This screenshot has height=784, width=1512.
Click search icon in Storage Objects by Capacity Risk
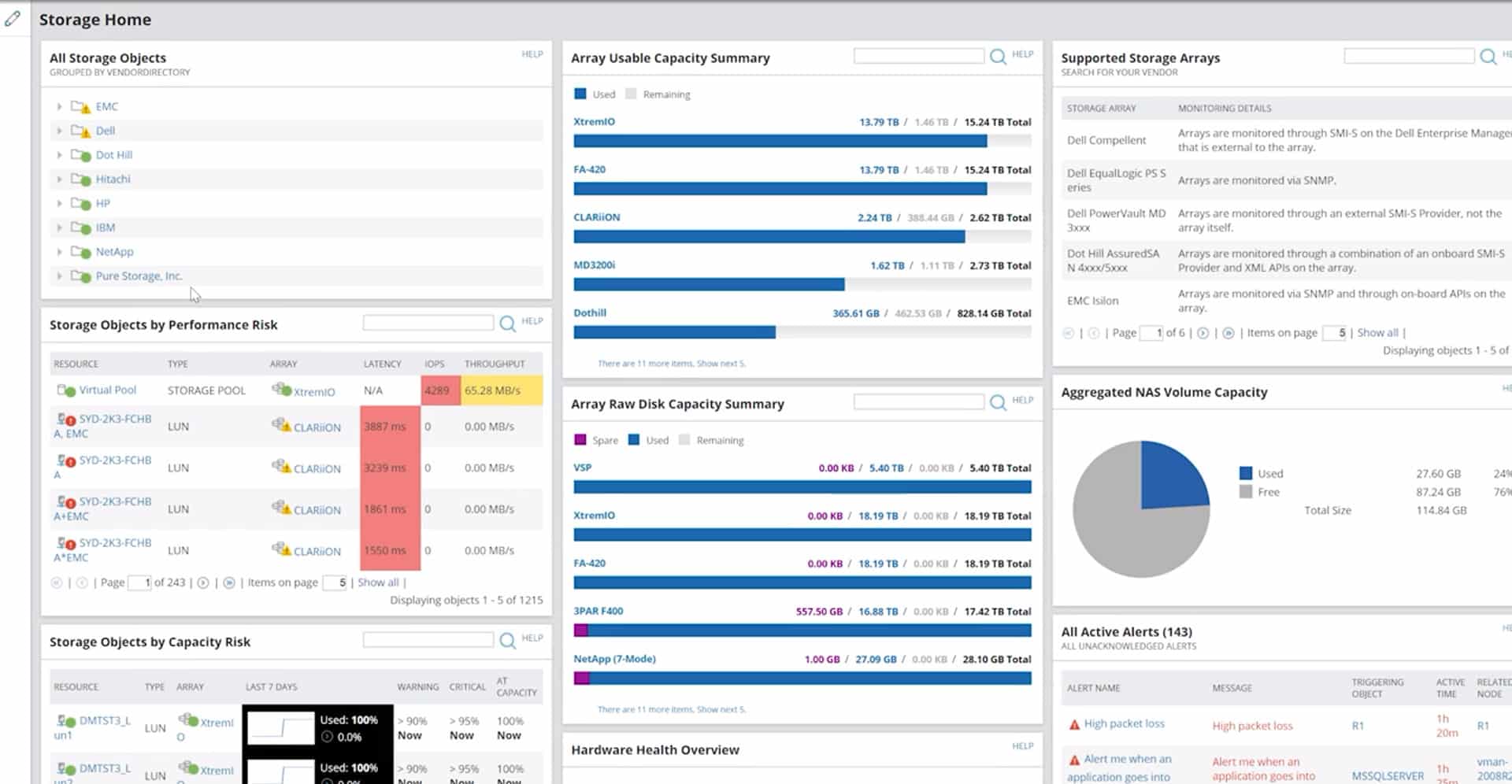[507, 640]
